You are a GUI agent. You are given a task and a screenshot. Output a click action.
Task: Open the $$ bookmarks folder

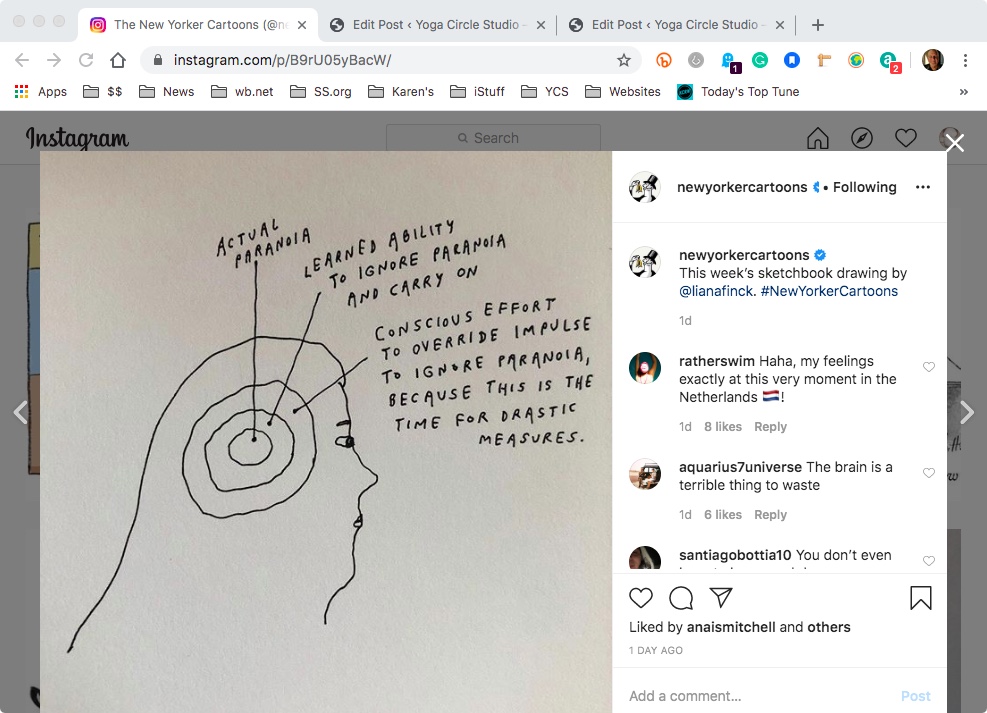103,92
